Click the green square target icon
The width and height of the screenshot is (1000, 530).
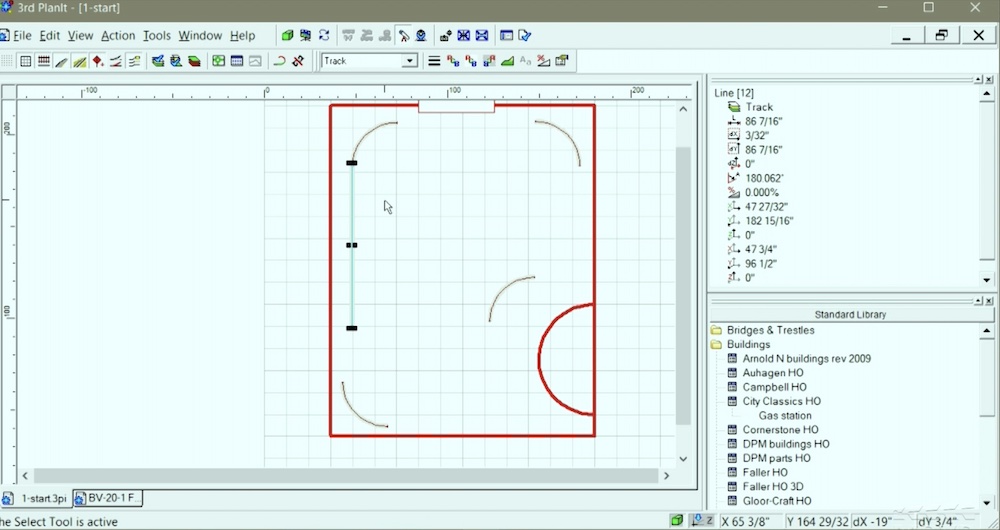coord(219,61)
